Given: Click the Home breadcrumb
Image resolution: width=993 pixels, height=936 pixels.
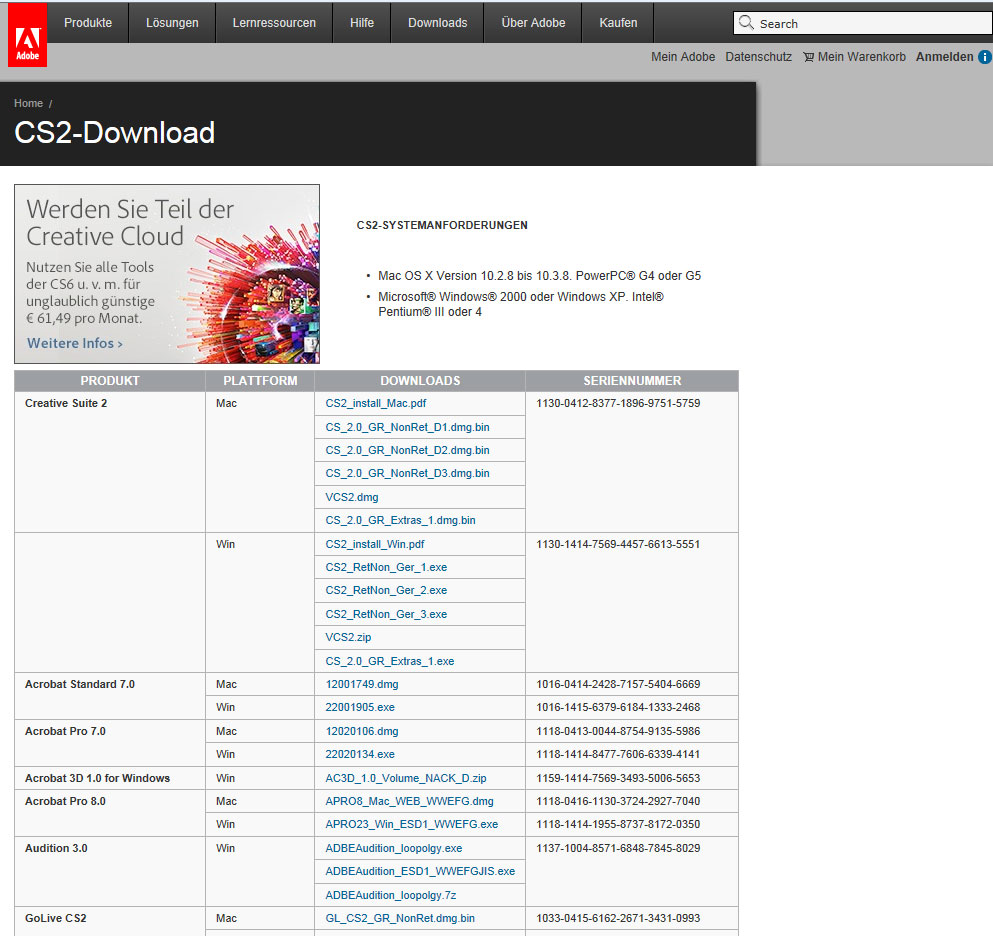Looking at the screenshot, I should [28, 103].
